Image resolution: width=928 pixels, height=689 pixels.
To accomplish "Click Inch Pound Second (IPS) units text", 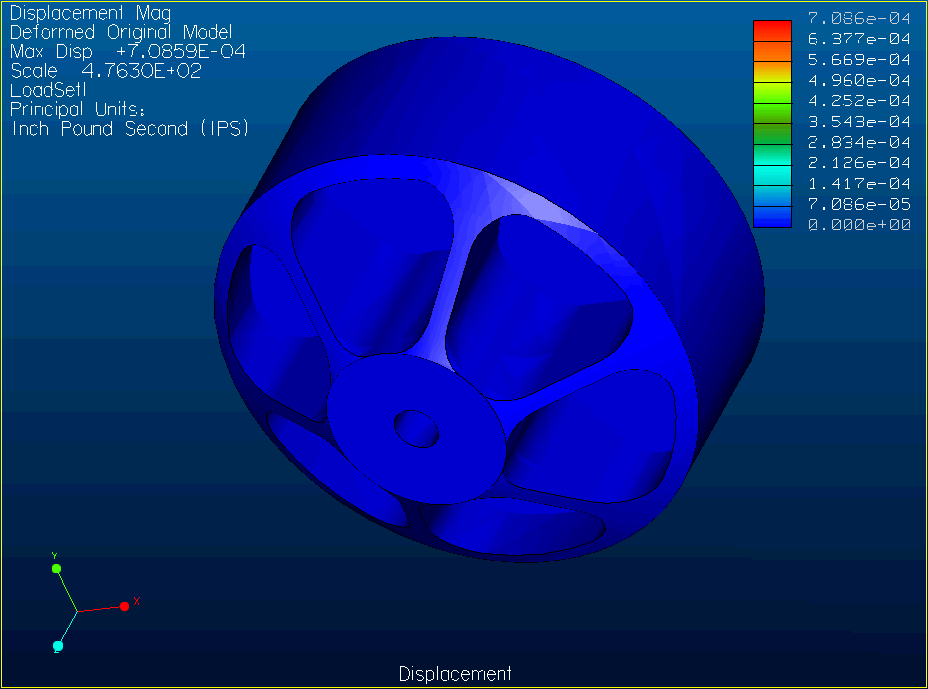I will 130,129.
